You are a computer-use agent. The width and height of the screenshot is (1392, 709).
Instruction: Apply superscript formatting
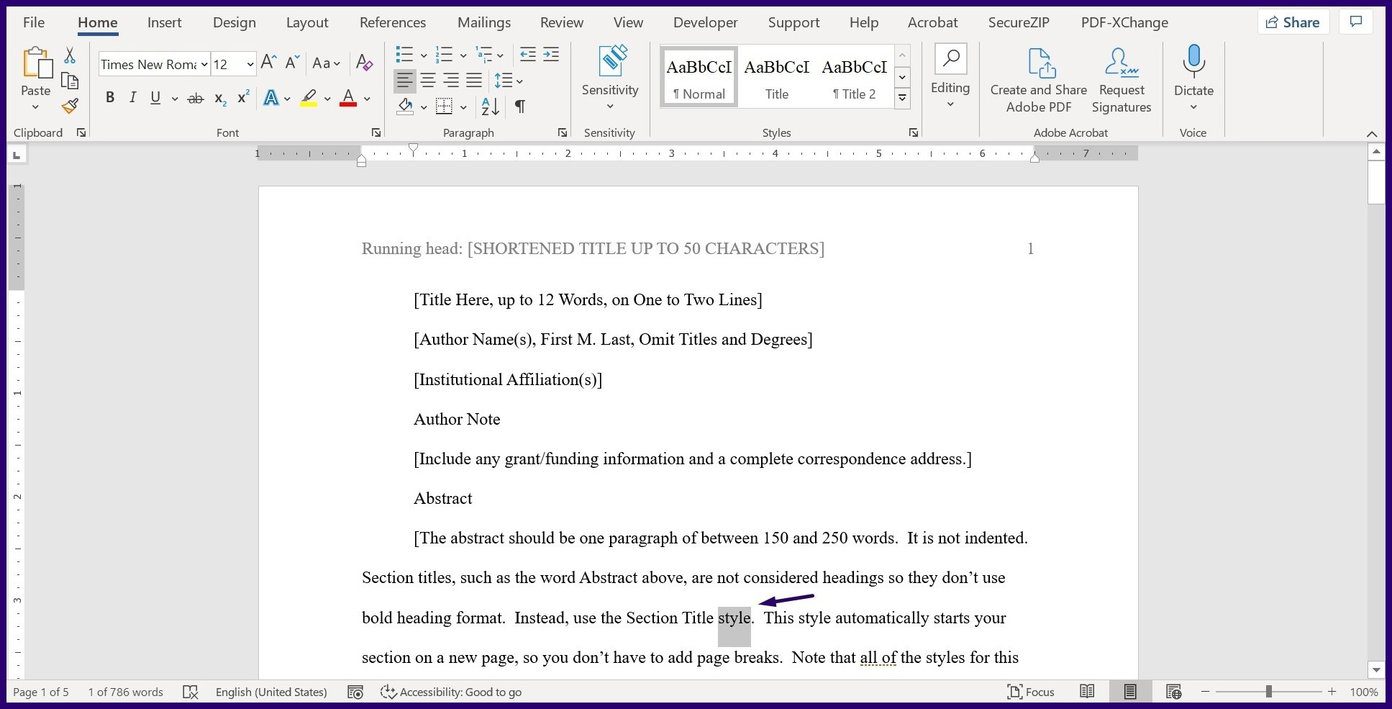pyautogui.click(x=243, y=98)
